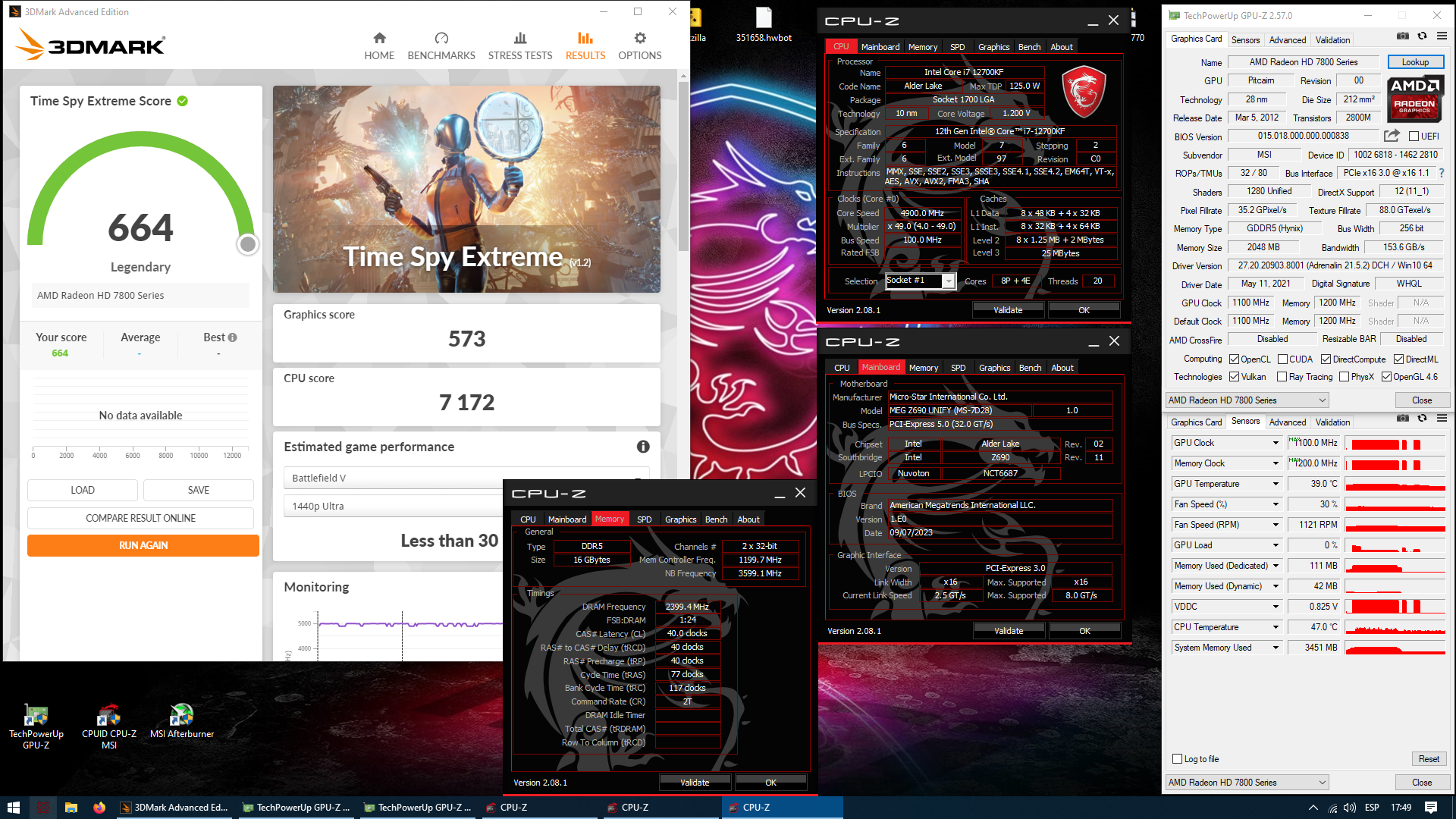Screen dimensions: 1456x819
Task: Open SPD tab in CPU-Z Mainboard window
Action: click(x=959, y=368)
